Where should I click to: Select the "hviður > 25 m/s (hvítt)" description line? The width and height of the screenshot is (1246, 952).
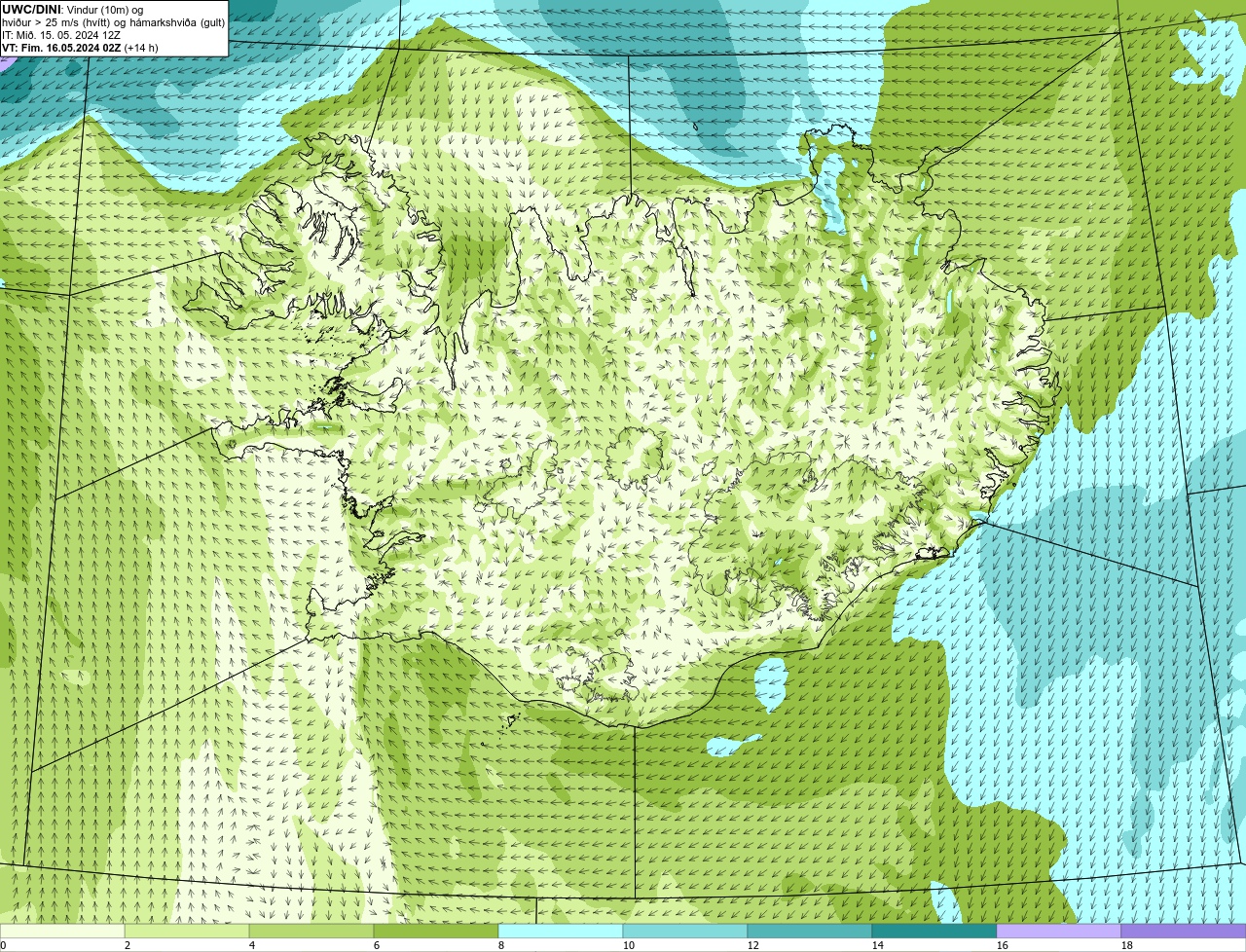tap(113, 22)
